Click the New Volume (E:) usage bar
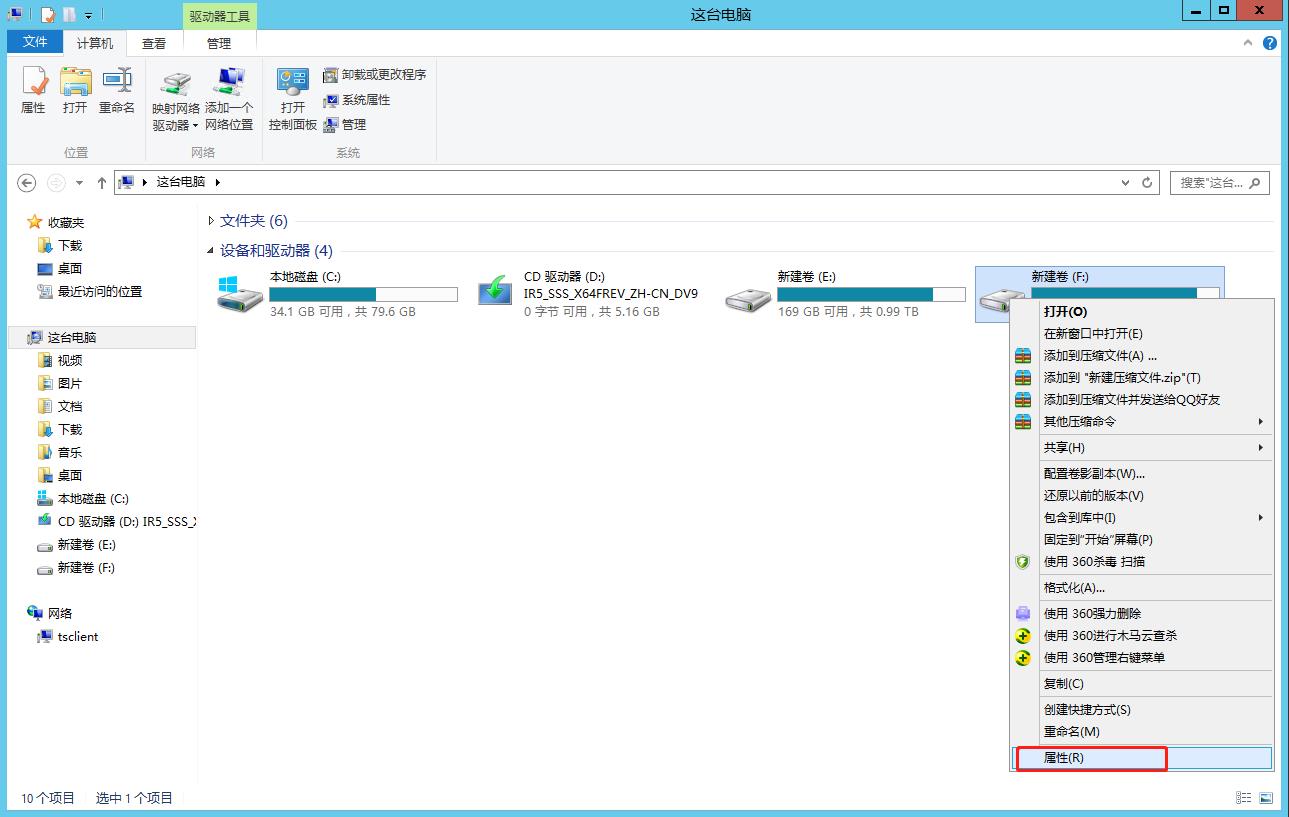Image resolution: width=1289 pixels, height=817 pixels. (871, 295)
